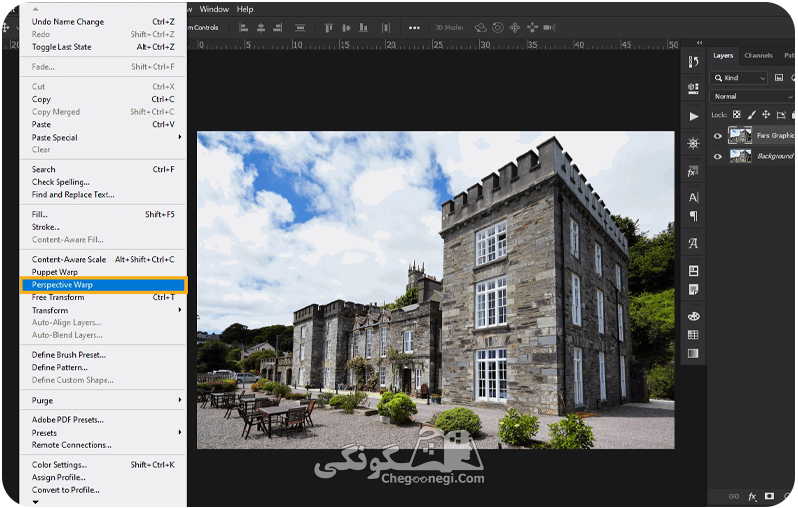Toggle lock image pixels brush icon
This screenshot has width=798, height=508.
tap(751, 115)
